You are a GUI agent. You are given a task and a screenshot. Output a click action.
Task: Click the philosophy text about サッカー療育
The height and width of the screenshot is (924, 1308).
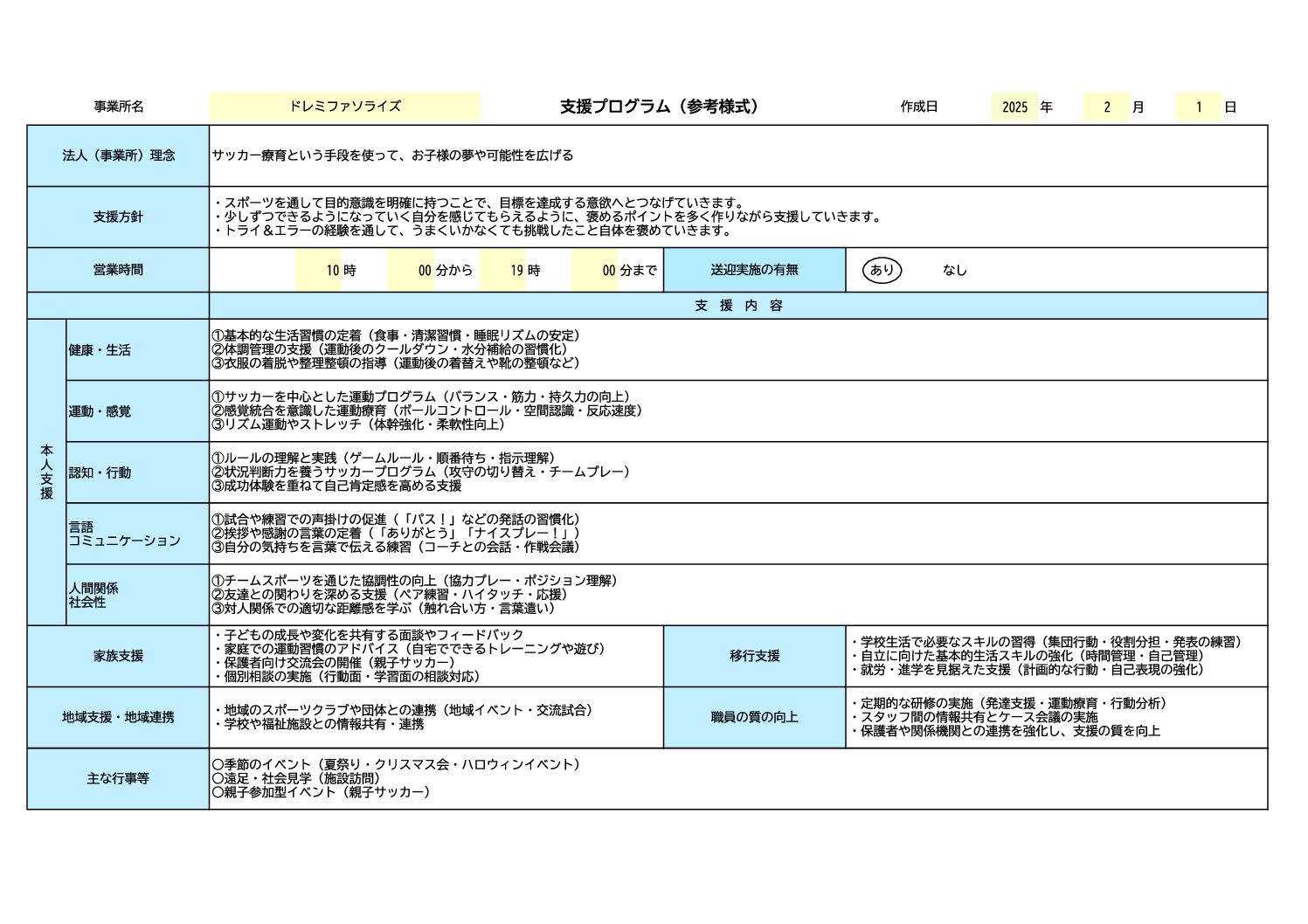click(392, 155)
